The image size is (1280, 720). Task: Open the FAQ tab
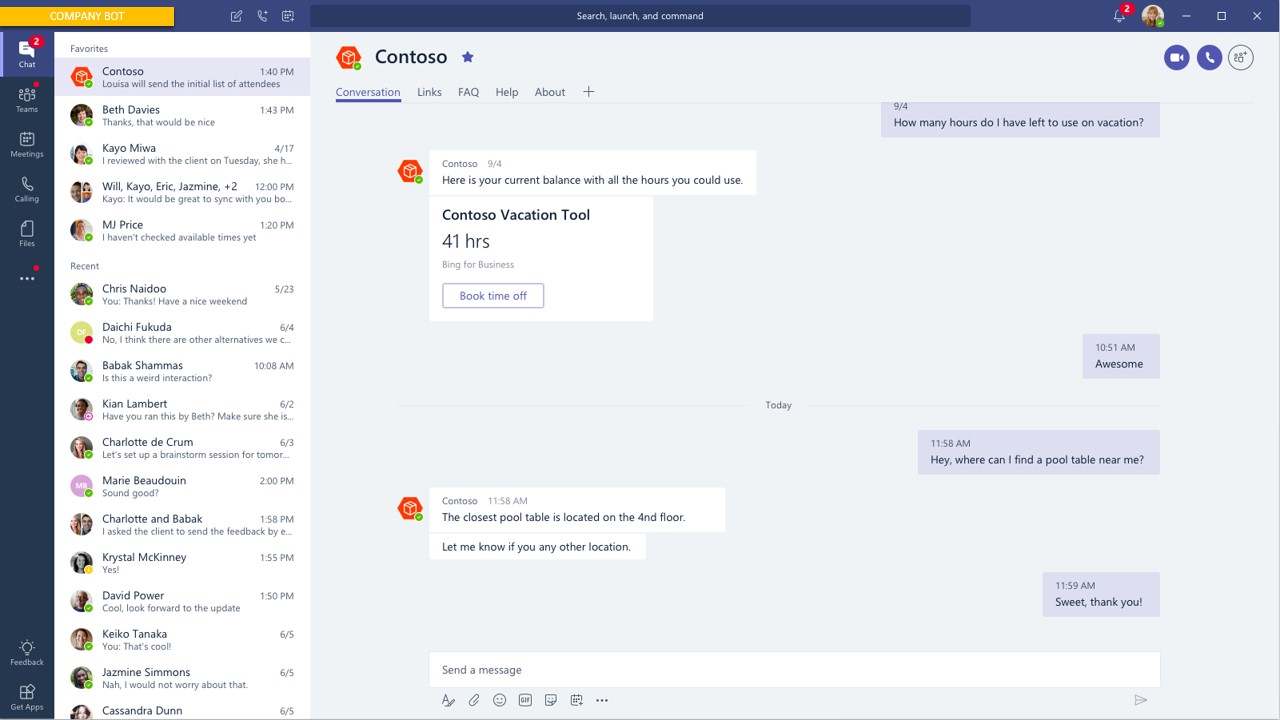[468, 92]
